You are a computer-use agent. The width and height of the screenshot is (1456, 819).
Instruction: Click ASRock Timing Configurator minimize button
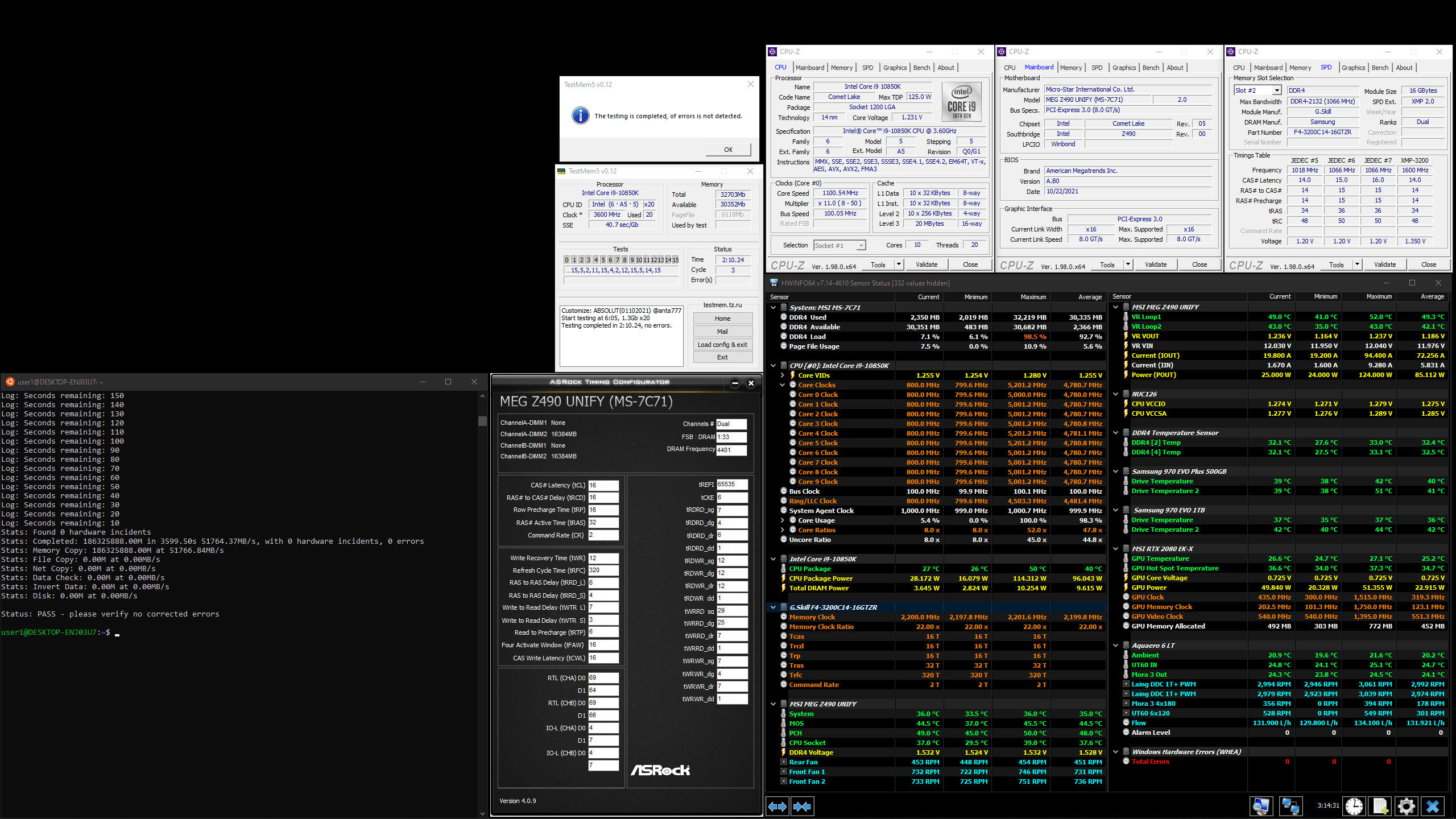(735, 383)
